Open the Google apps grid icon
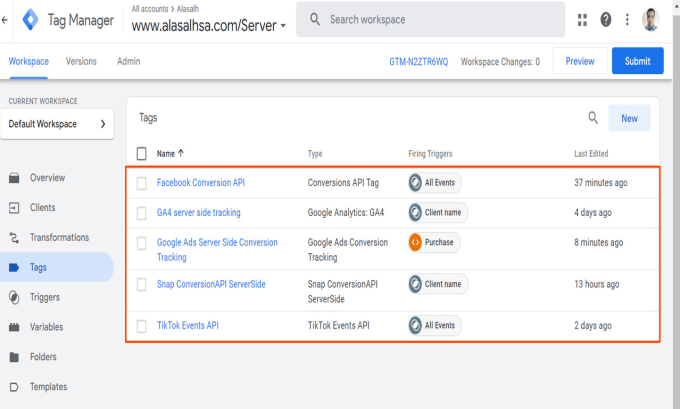Screen dimensions: 680x409 click(582, 20)
